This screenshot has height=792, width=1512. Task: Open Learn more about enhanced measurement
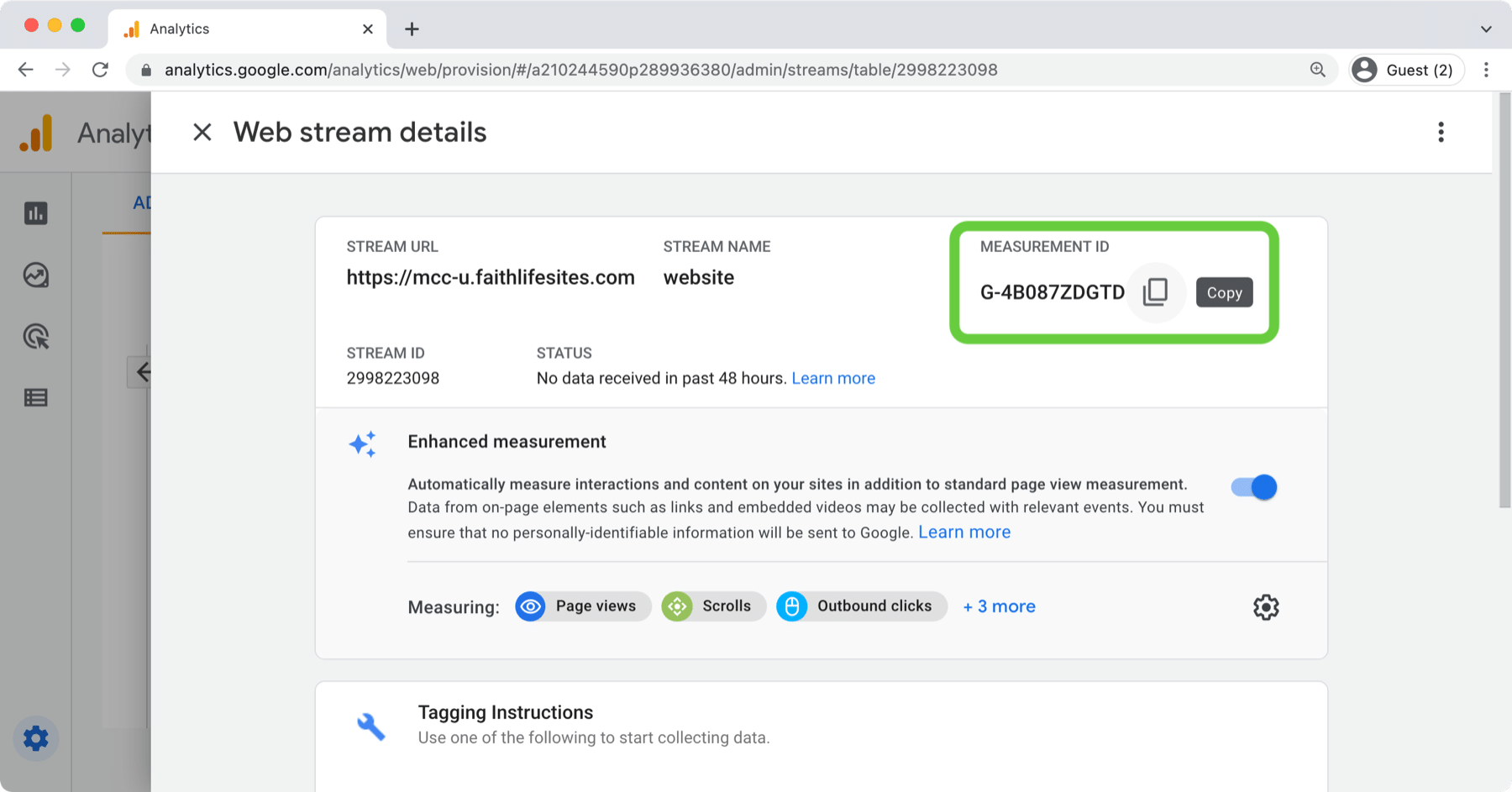tap(964, 532)
